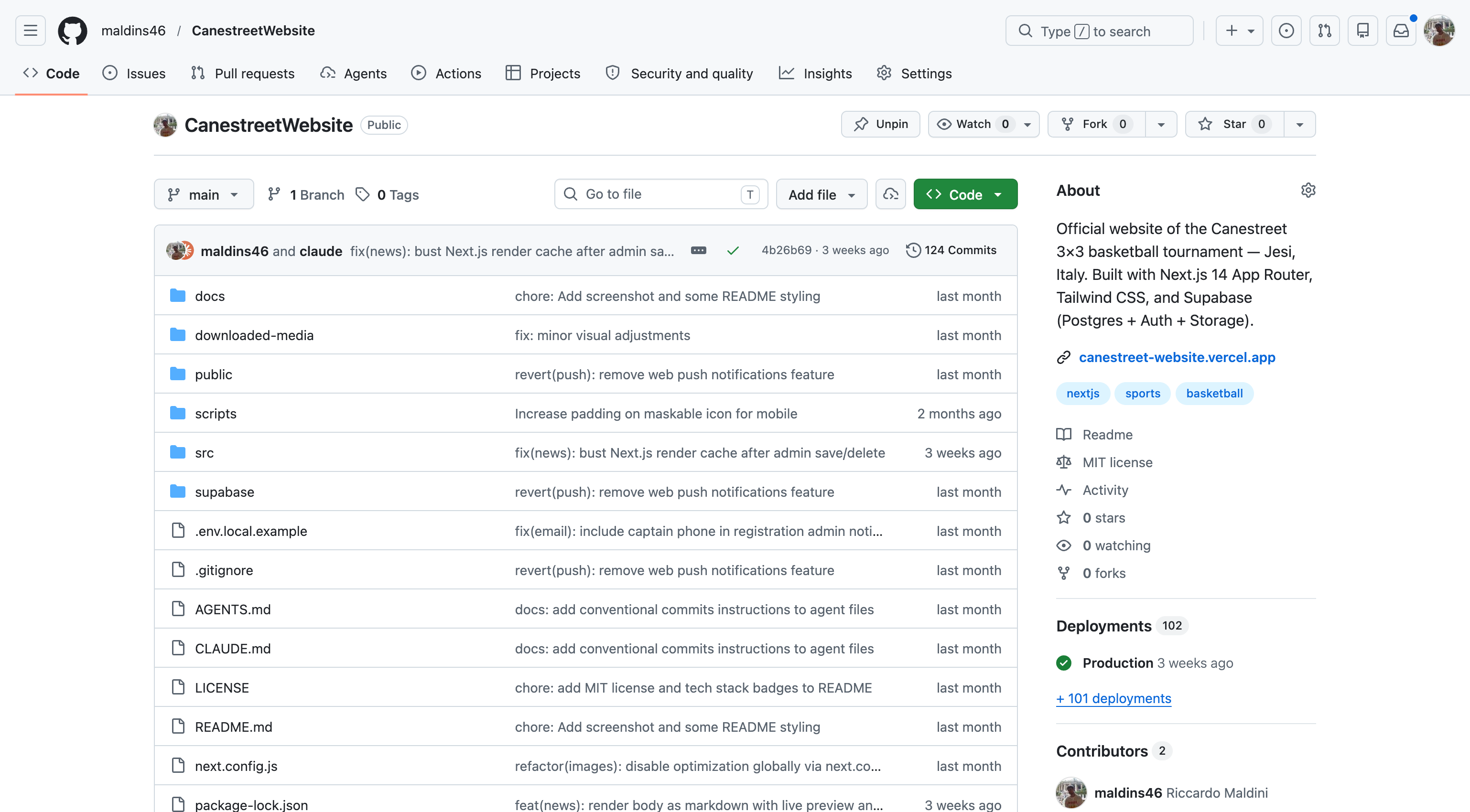The width and height of the screenshot is (1470, 812).
Task: Click the owner avatar beside CanestreetWebsite title
Action: [165, 125]
